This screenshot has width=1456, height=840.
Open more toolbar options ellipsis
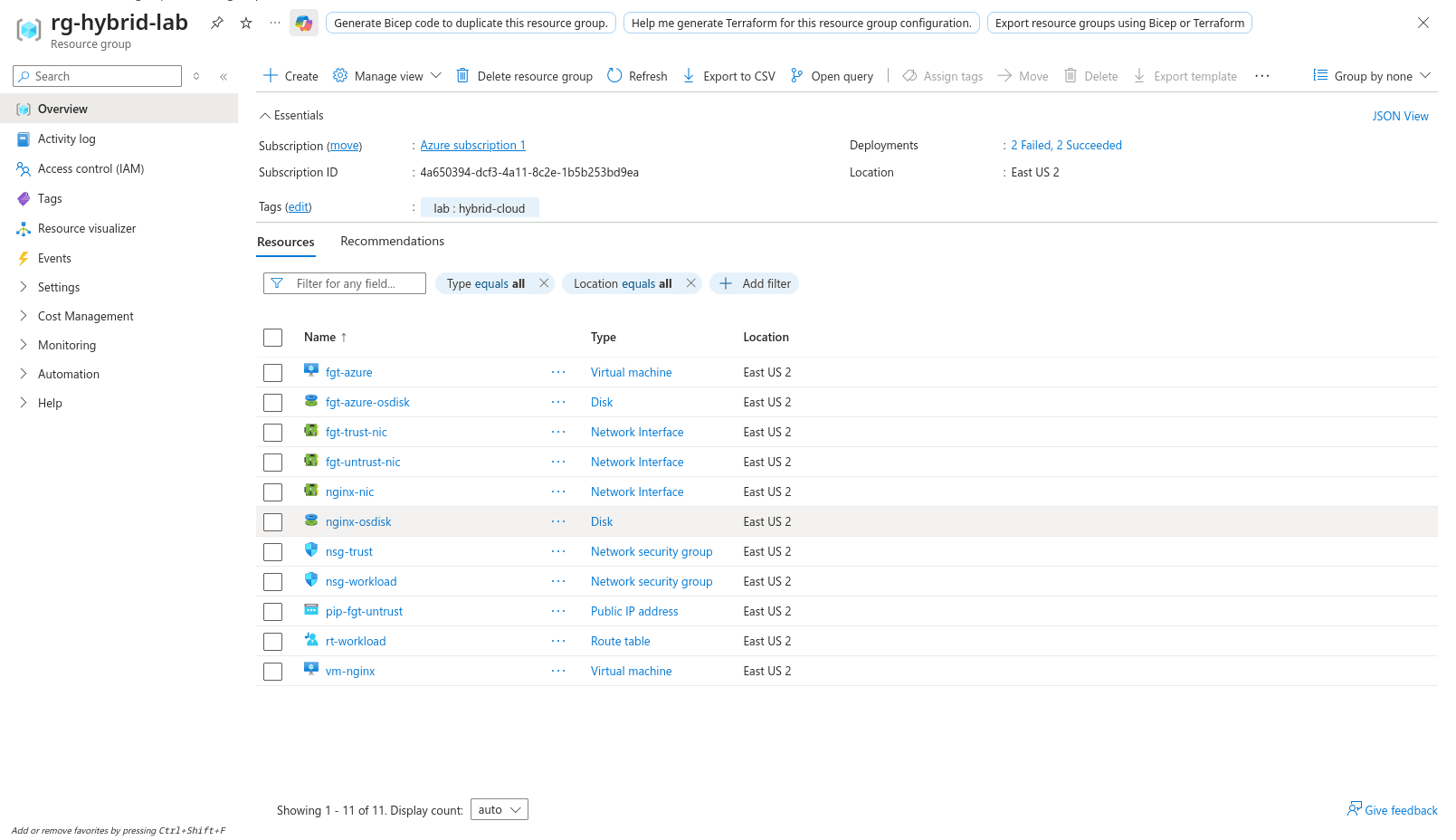(x=1262, y=76)
